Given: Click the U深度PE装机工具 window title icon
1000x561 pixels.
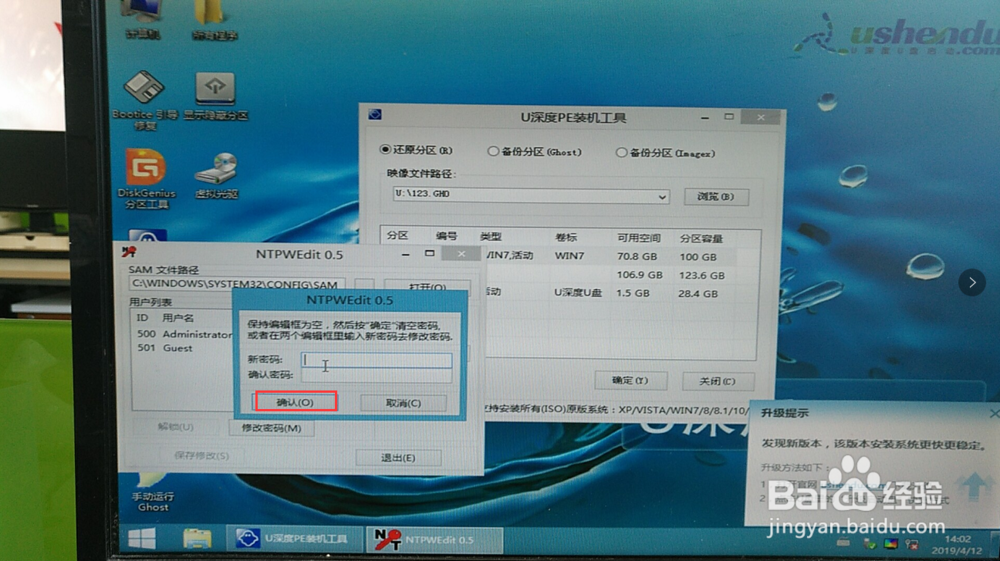Looking at the screenshot, I should [375, 114].
